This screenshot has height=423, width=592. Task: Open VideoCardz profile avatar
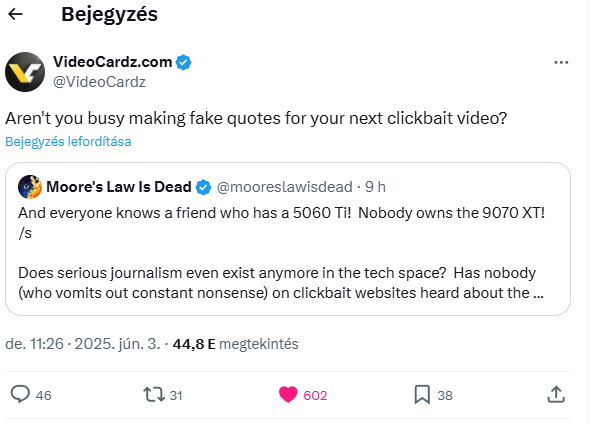click(25, 72)
